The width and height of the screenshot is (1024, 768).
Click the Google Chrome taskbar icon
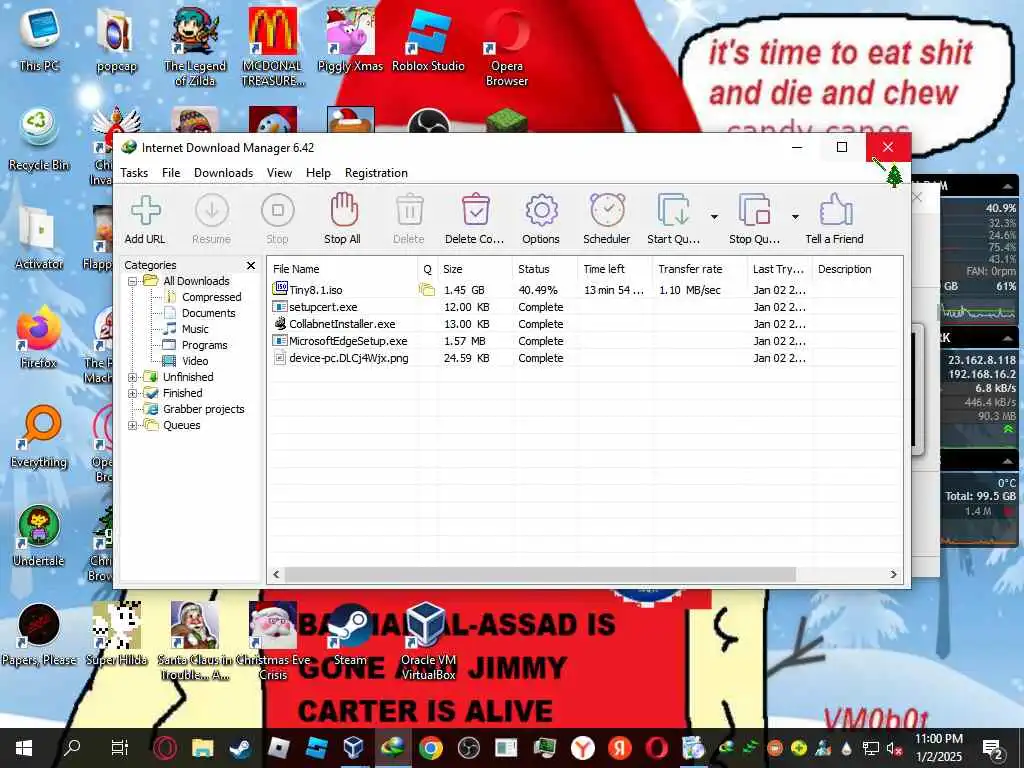pyautogui.click(x=431, y=748)
